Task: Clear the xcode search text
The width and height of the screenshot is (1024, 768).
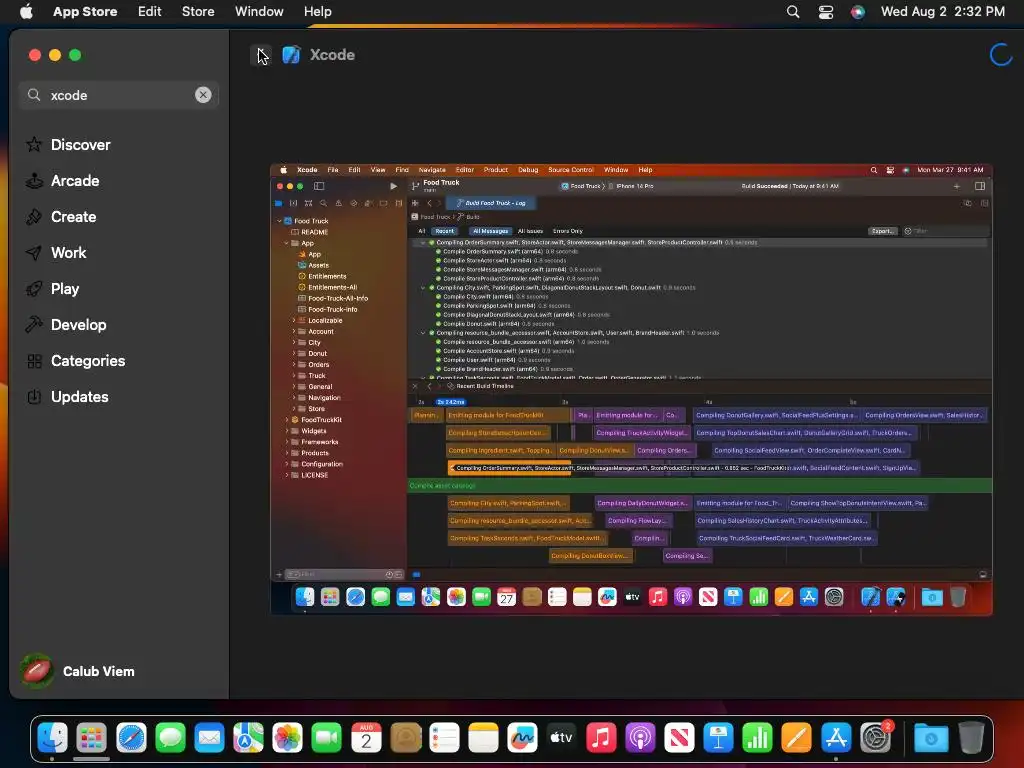Action: [x=203, y=95]
